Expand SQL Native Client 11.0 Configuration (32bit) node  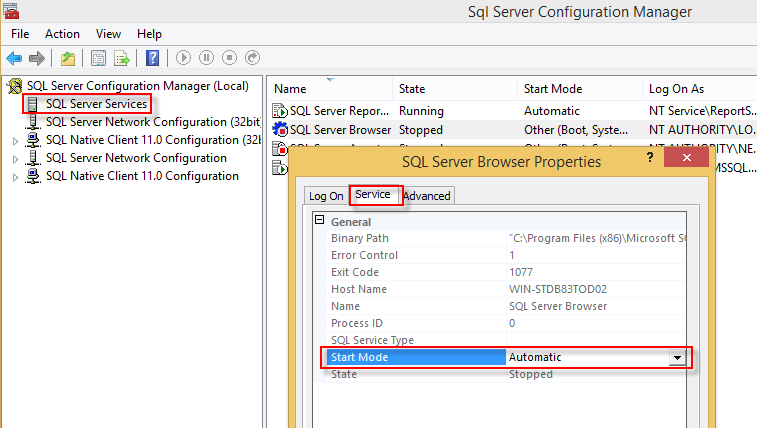tap(15, 141)
